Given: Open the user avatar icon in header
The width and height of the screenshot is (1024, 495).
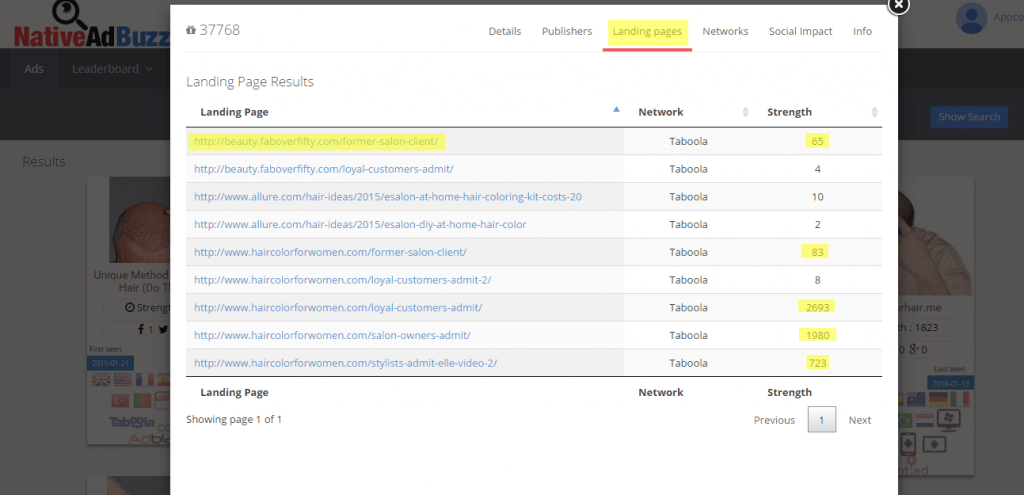Looking at the screenshot, I should (x=971, y=18).
